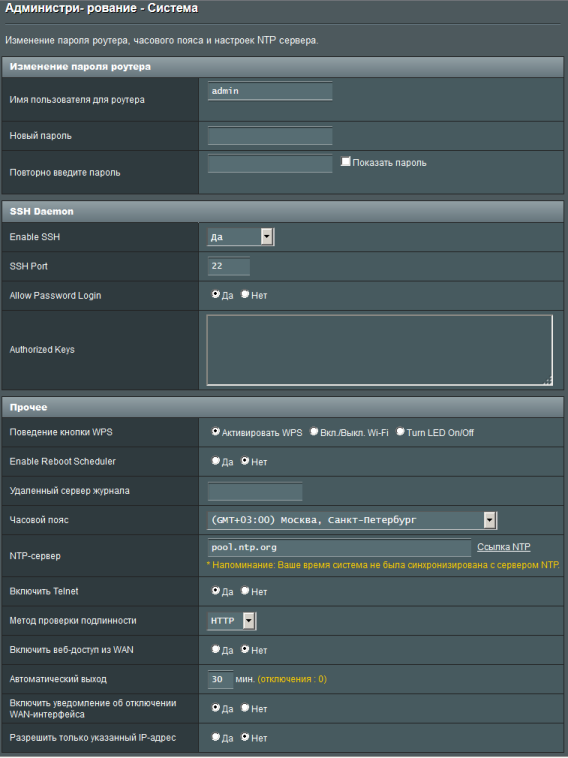Click the NTP-сервер field with pool.ntp.org
Viewport: 568px width, 758px height.
pyautogui.click(x=339, y=547)
